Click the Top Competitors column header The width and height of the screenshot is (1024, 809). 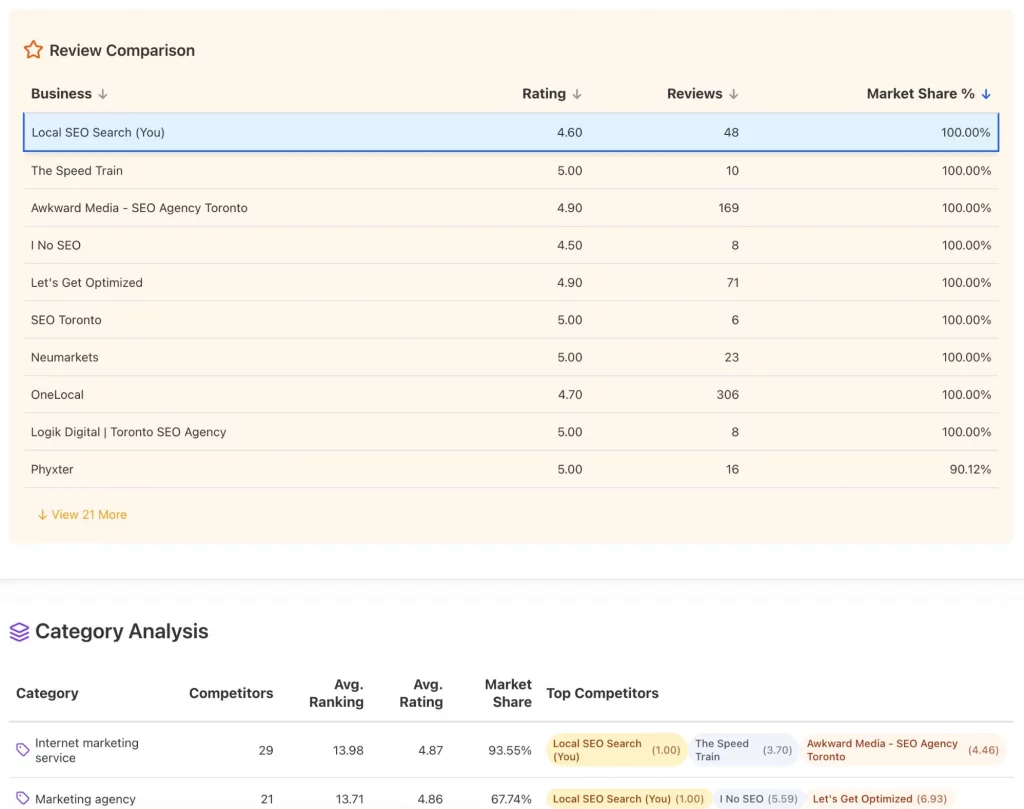(x=602, y=693)
